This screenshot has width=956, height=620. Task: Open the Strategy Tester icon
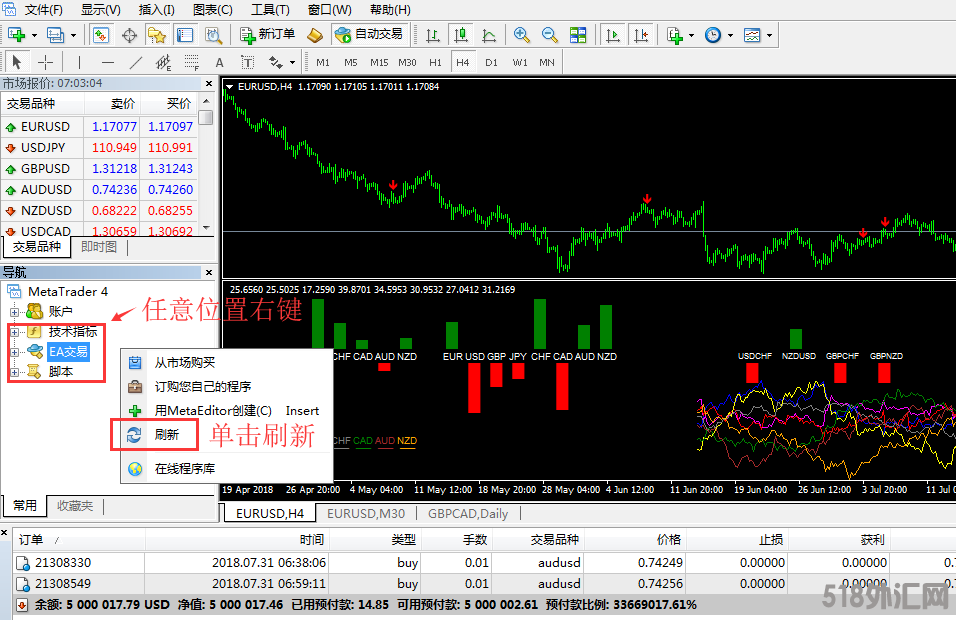pos(213,35)
